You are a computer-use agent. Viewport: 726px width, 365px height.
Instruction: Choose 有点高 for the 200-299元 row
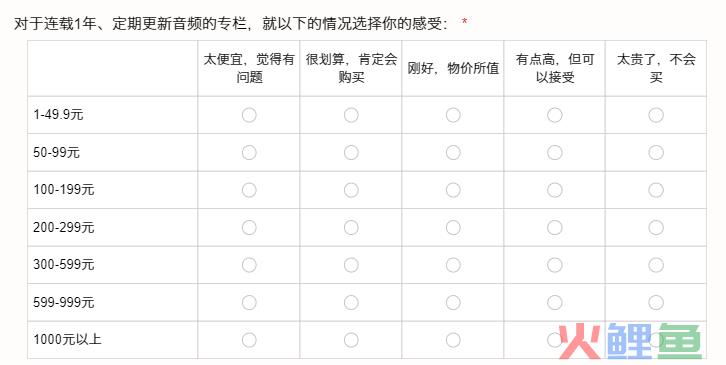(555, 227)
